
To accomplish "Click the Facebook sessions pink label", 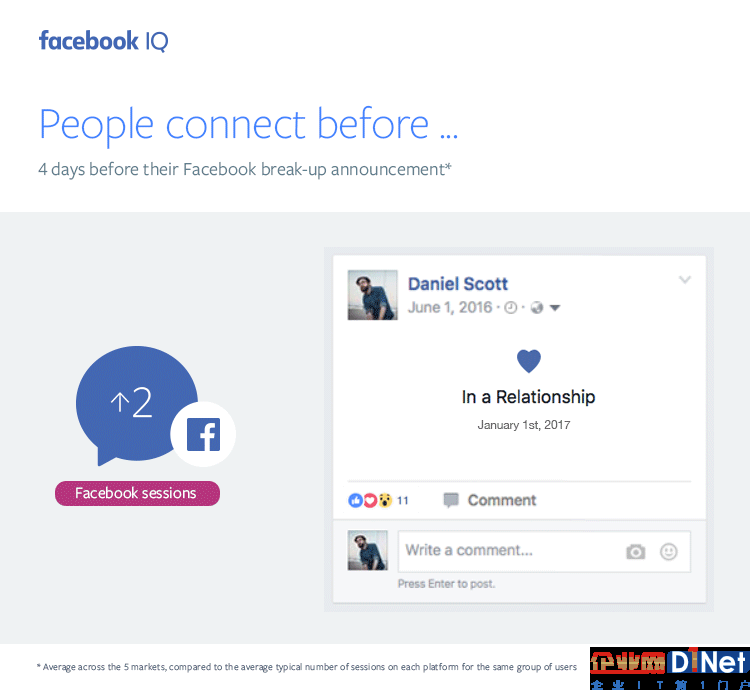I will click(137, 493).
